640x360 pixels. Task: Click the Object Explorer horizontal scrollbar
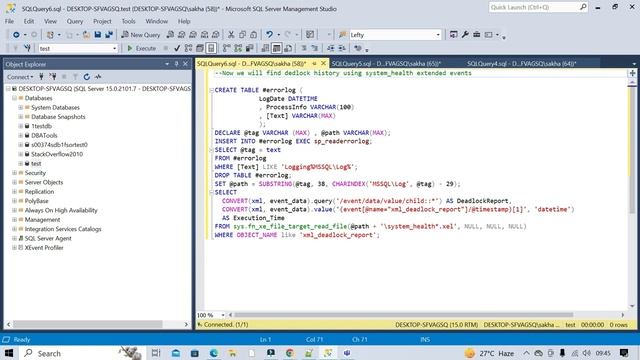tap(87, 324)
